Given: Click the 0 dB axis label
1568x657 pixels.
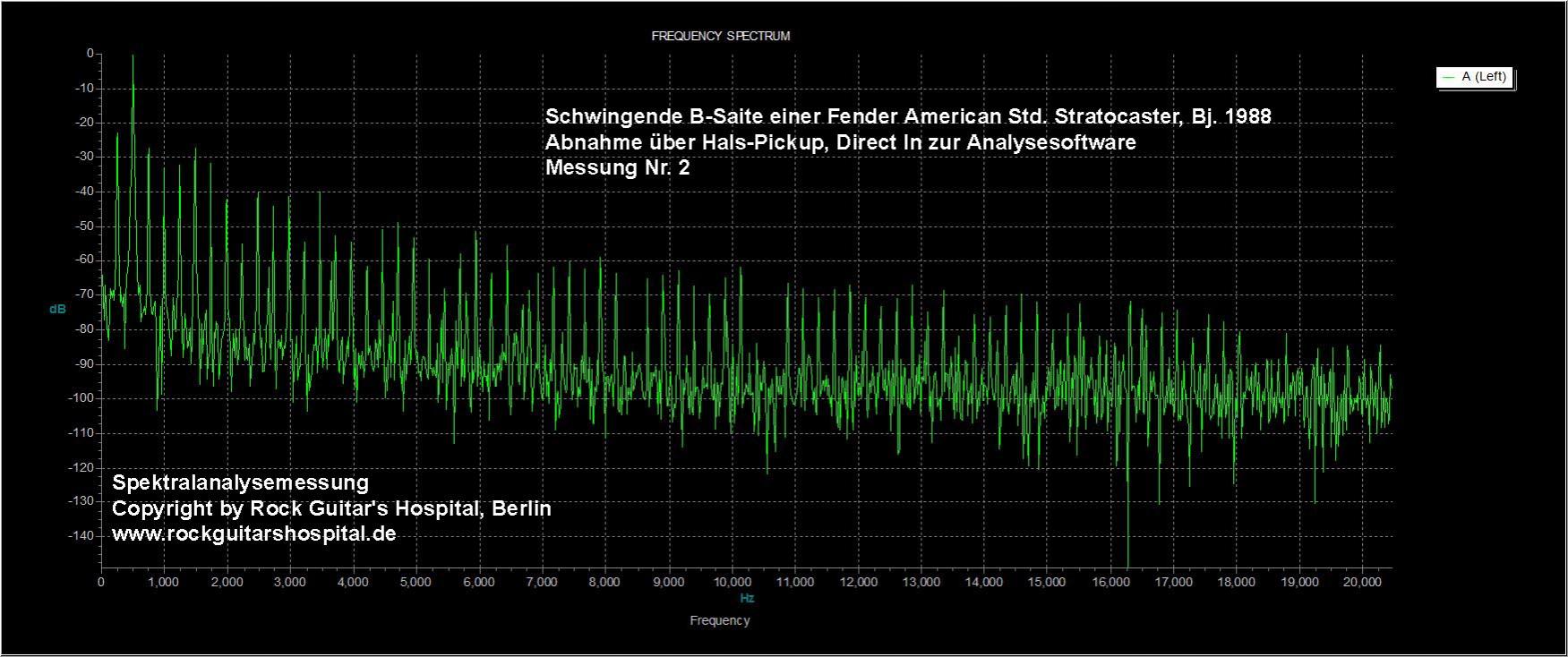Looking at the screenshot, I should pyautogui.click(x=90, y=54).
